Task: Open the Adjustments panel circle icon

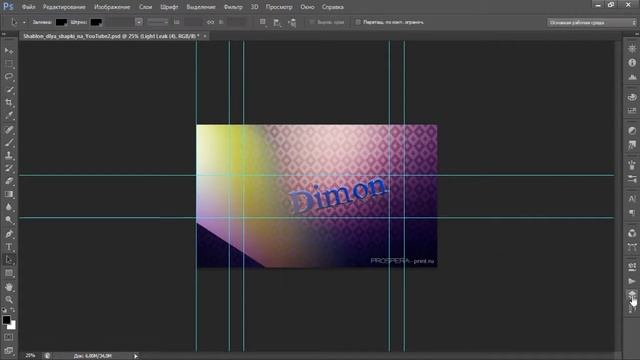Action: (x=632, y=131)
